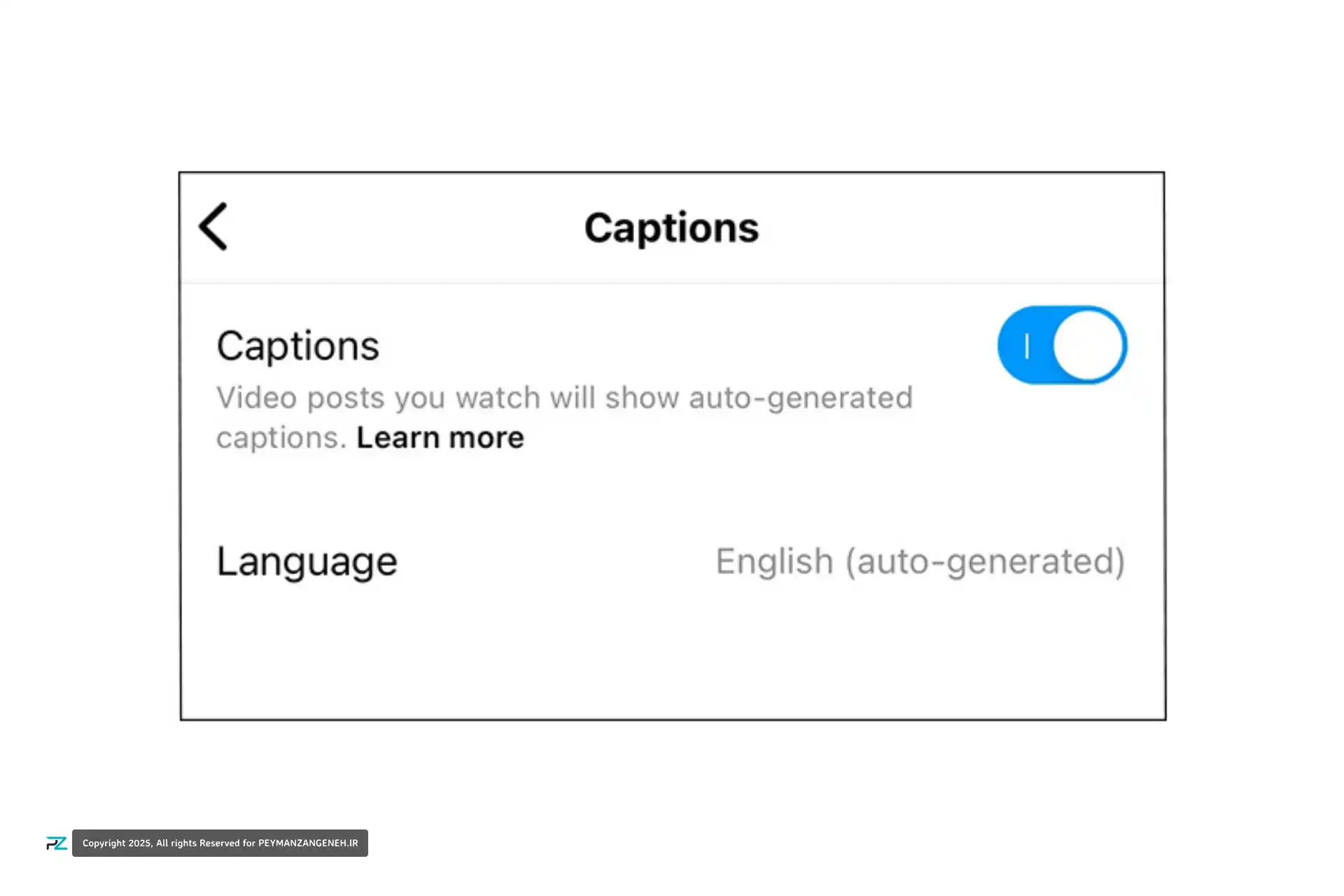Change the English (auto-generated) language value
The image size is (1344, 896).
click(919, 561)
